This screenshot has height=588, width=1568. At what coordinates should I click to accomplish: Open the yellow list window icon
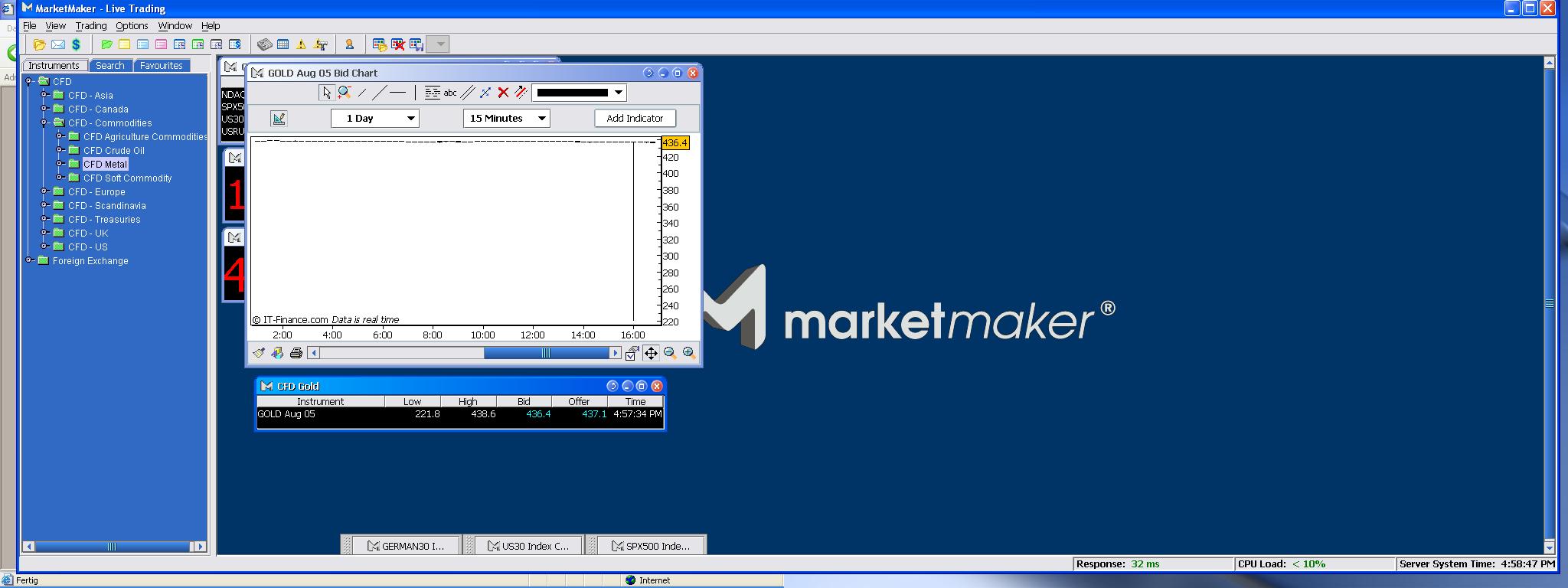[x=124, y=44]
